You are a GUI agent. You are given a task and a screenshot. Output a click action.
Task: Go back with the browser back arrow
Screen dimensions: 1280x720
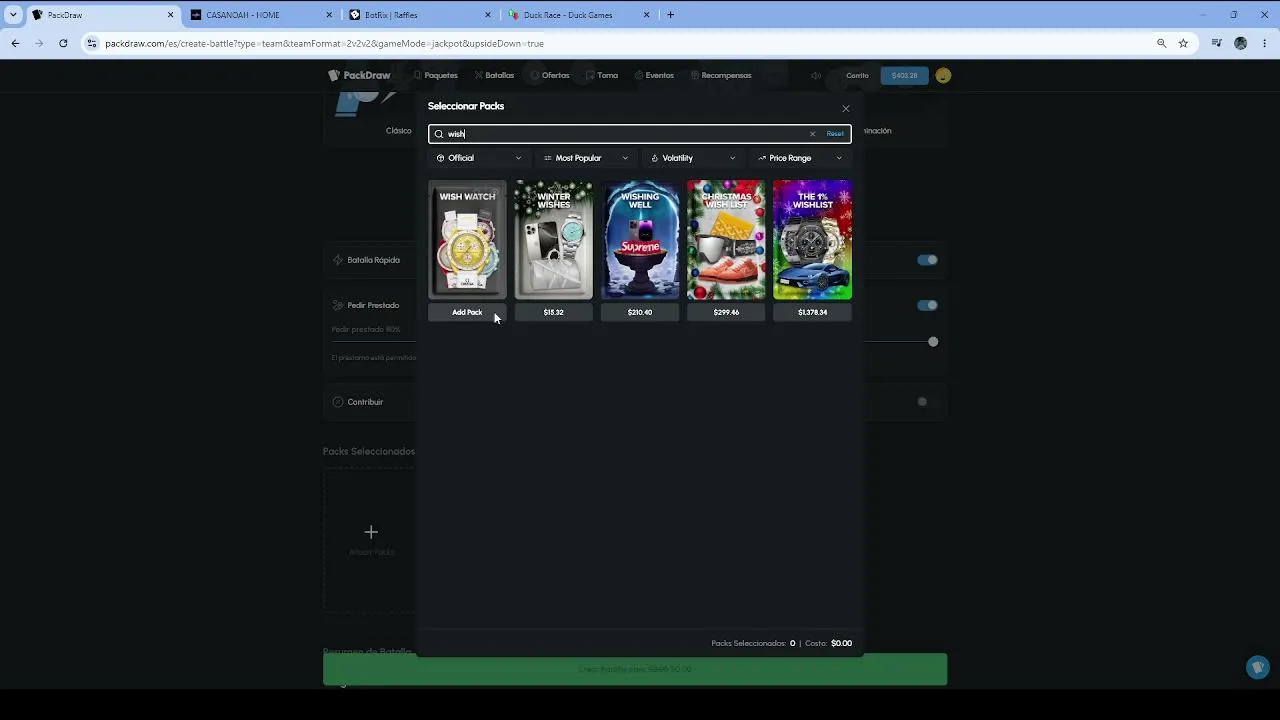point(15,44)
